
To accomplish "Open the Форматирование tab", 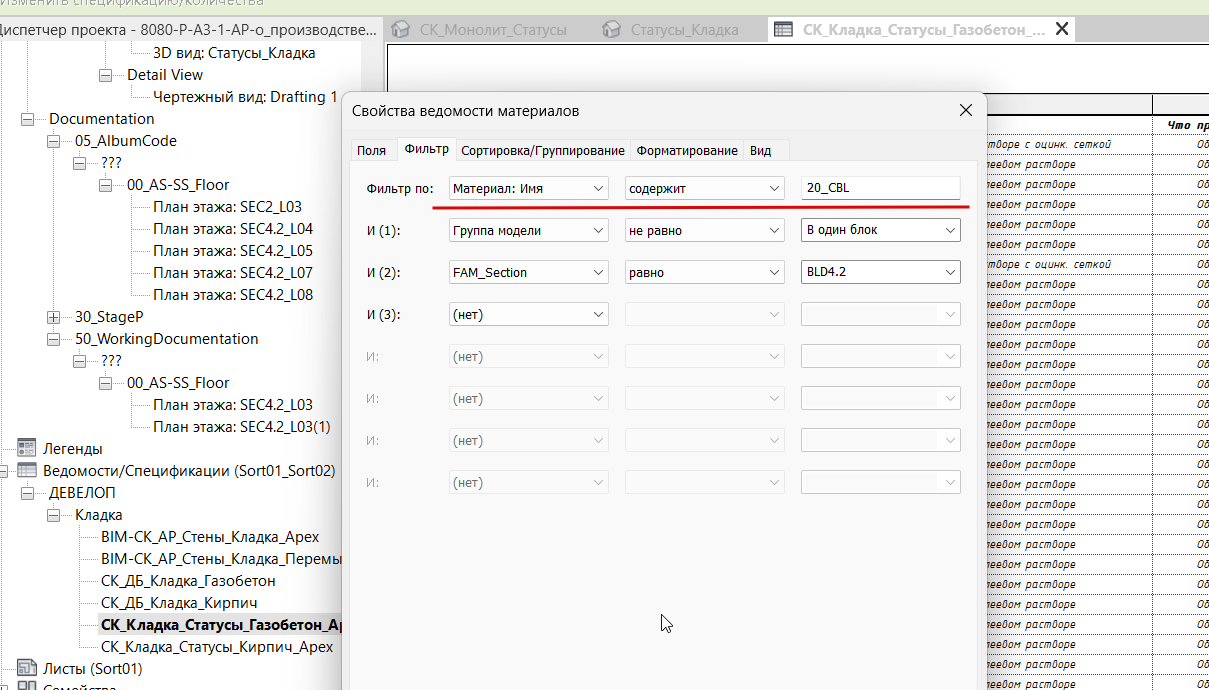I will point(687,150).
